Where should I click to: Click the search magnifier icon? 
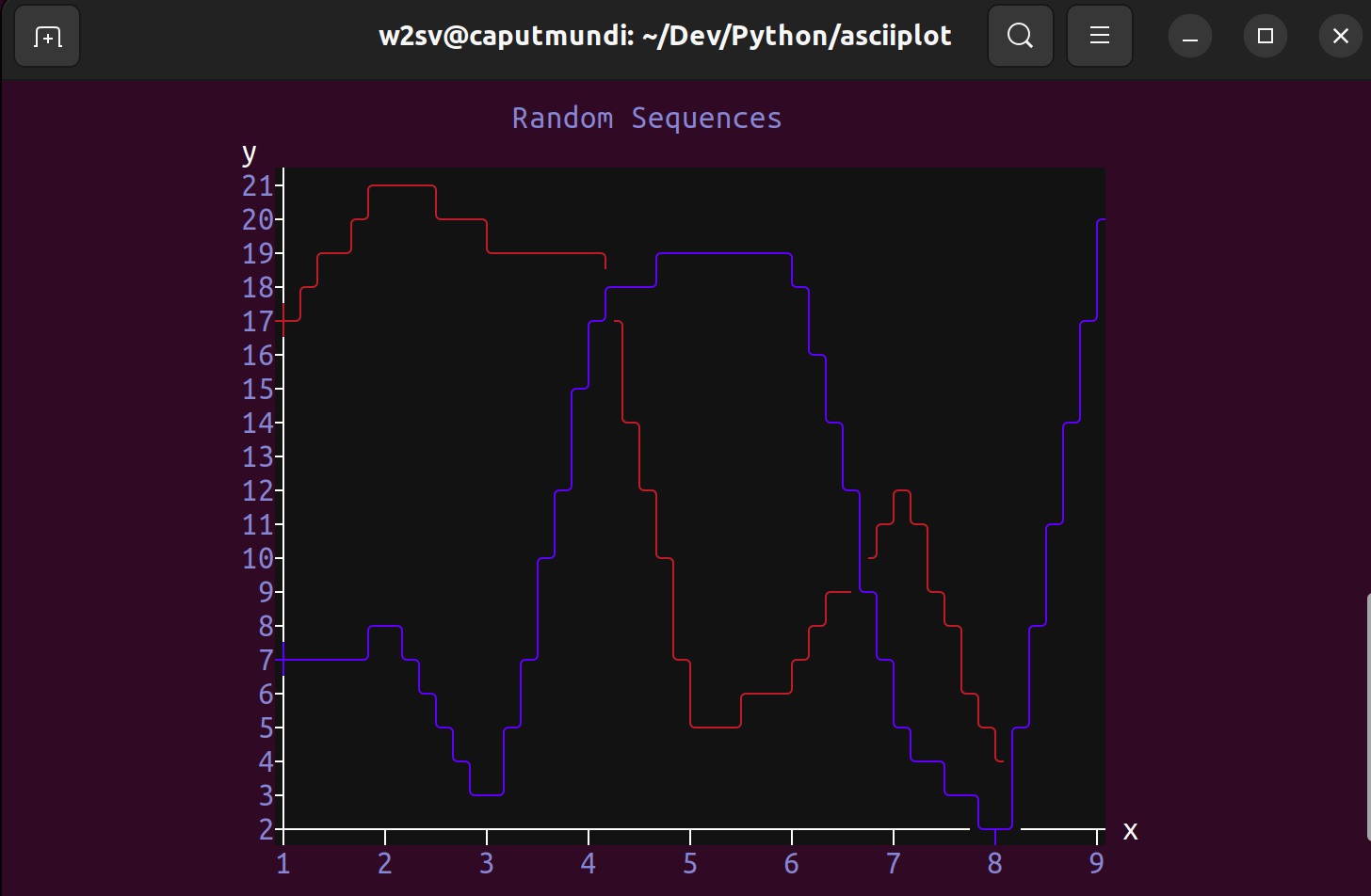(x=1020, y=36)
